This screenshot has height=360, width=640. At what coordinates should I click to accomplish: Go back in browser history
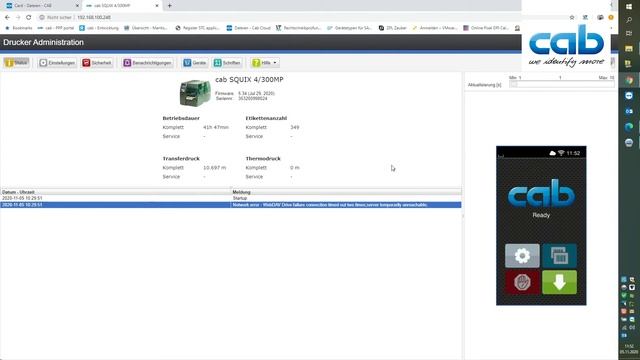click(x=7, y=17)
